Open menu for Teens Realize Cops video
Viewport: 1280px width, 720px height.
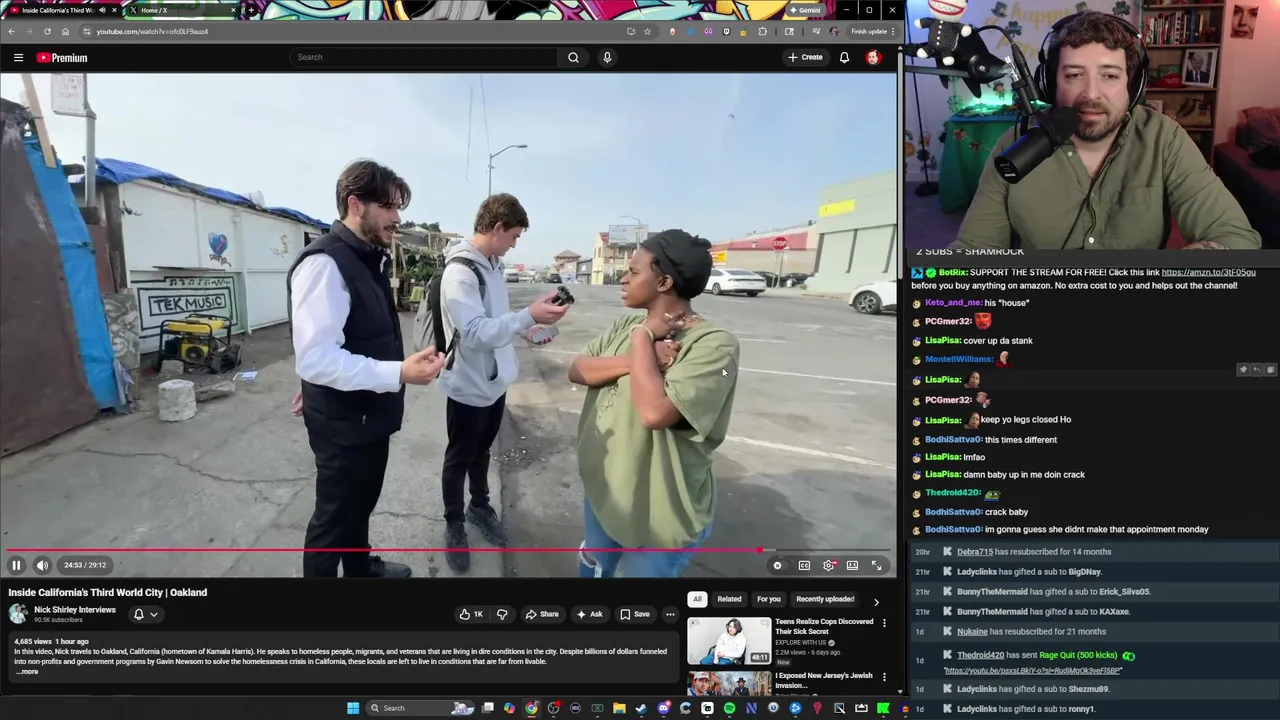(884, 623)
